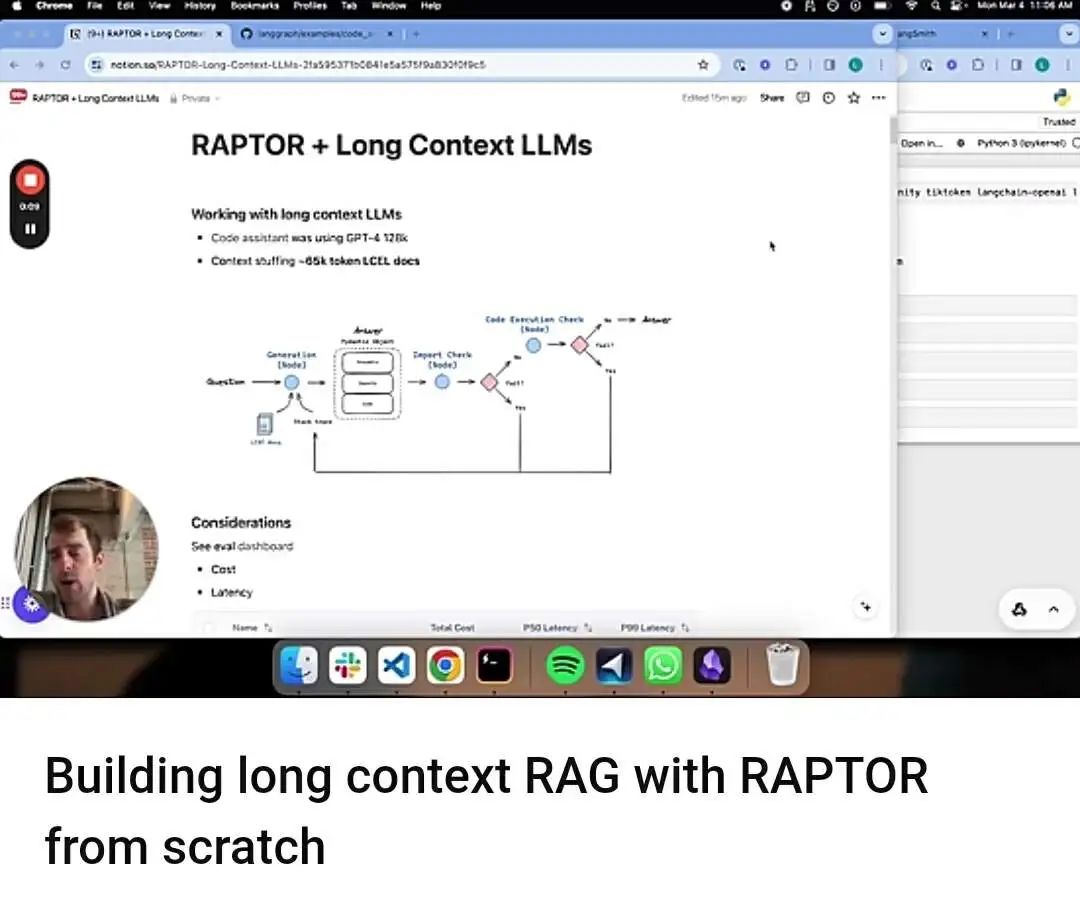Open the Window menu
The width and height of the screenshot is (1080, 903).
pyautogui.click(x=388, y=6)
